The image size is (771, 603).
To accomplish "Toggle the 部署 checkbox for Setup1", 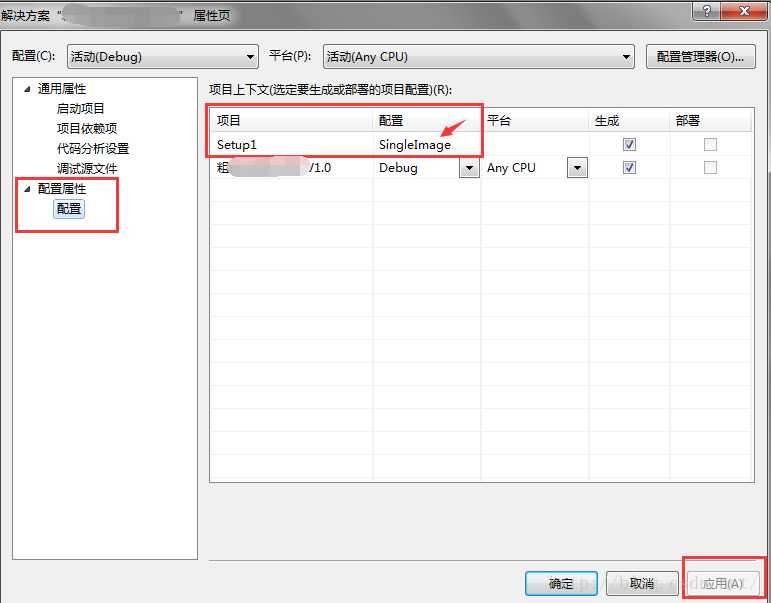I will click(710, 144).
